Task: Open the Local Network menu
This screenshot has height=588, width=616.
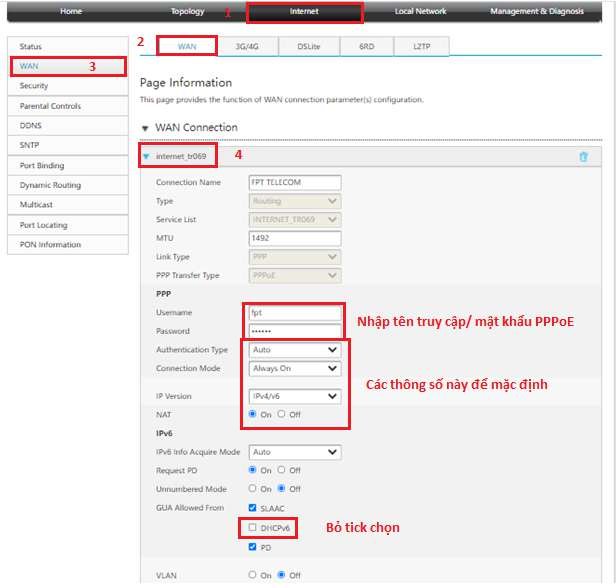Action: click(x=420, y=11)
